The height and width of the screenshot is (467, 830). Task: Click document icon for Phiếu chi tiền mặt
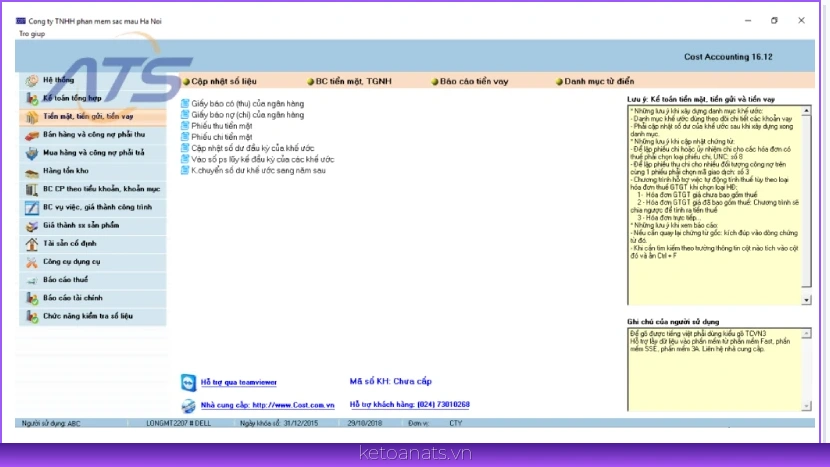tap(185, 137)
